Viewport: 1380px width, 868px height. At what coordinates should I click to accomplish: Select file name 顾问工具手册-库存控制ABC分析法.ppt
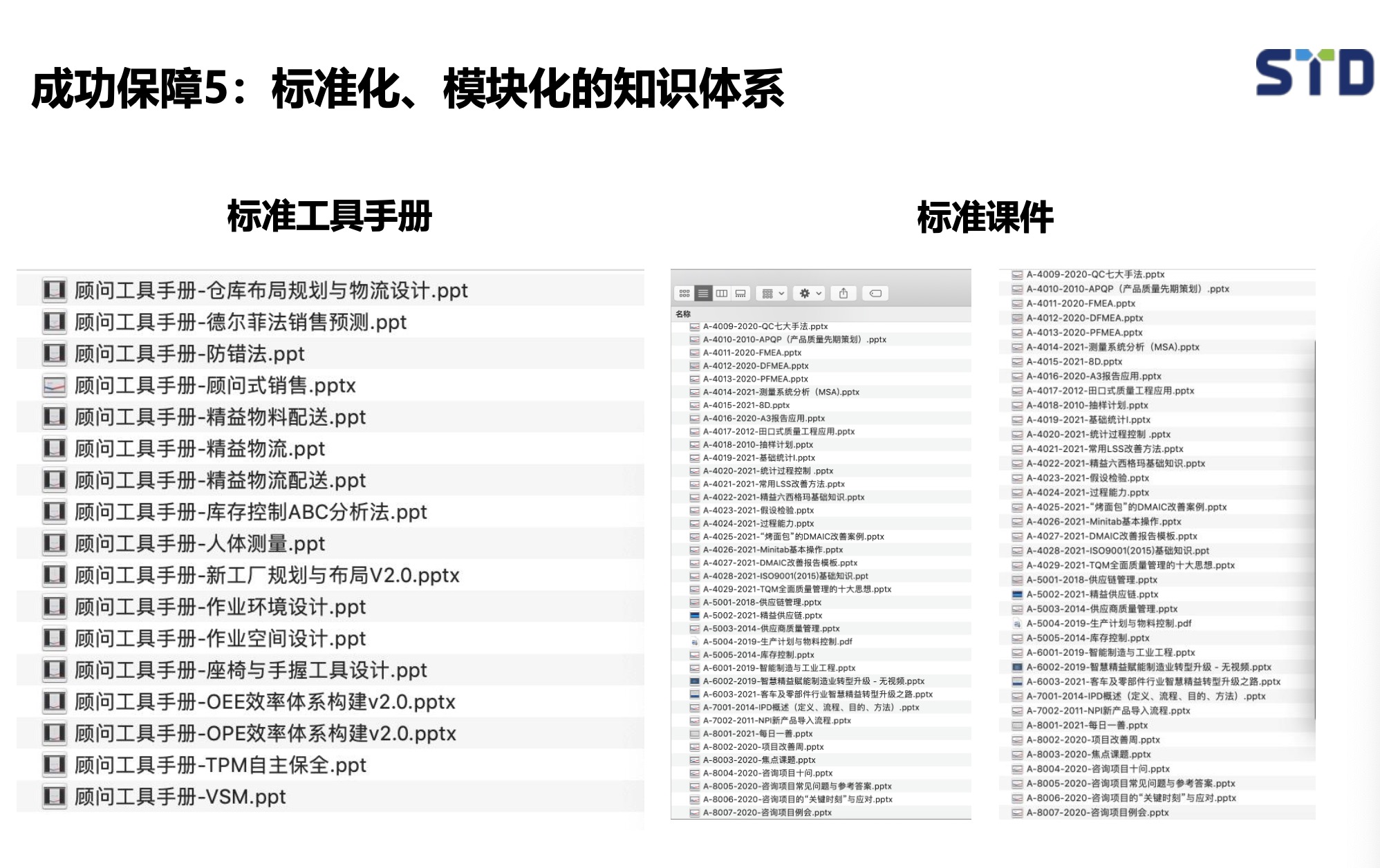coord(251,512)
